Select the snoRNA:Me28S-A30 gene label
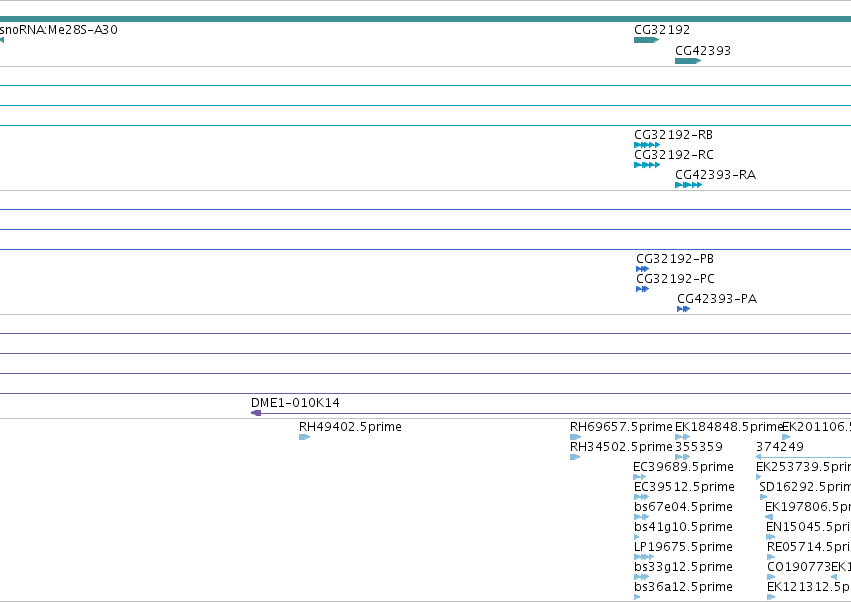Viewport: 851px width, 602px height. (59, 29)
